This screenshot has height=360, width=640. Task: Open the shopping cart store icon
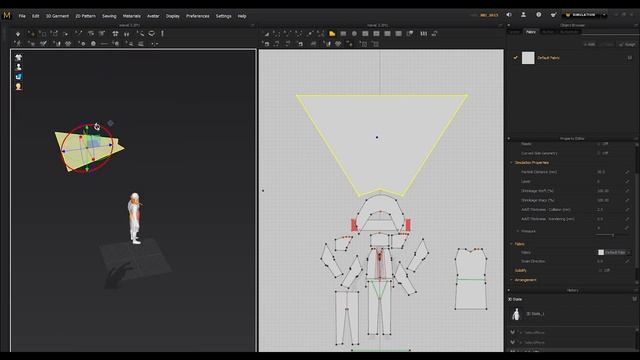pyautogui.click(x=553, y=15)
